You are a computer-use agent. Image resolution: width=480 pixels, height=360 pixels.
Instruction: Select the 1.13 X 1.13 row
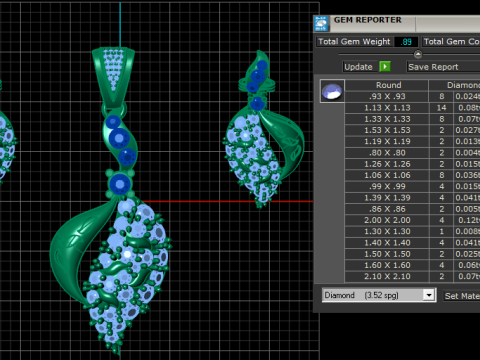pos(412,108)
